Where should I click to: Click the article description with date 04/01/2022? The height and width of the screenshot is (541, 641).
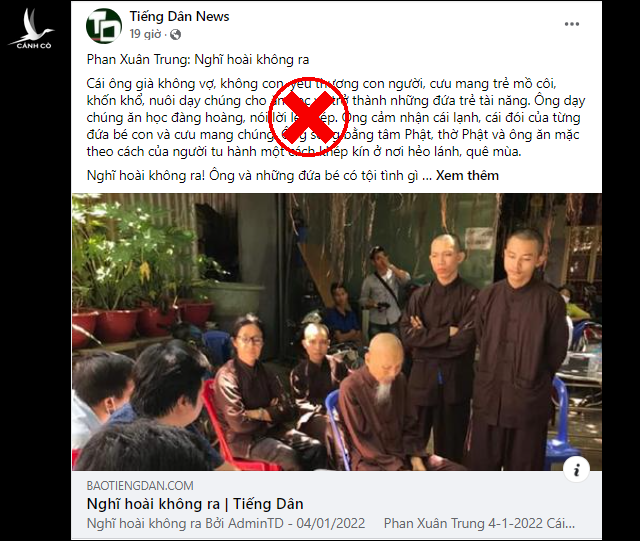(x=331, y=523)
